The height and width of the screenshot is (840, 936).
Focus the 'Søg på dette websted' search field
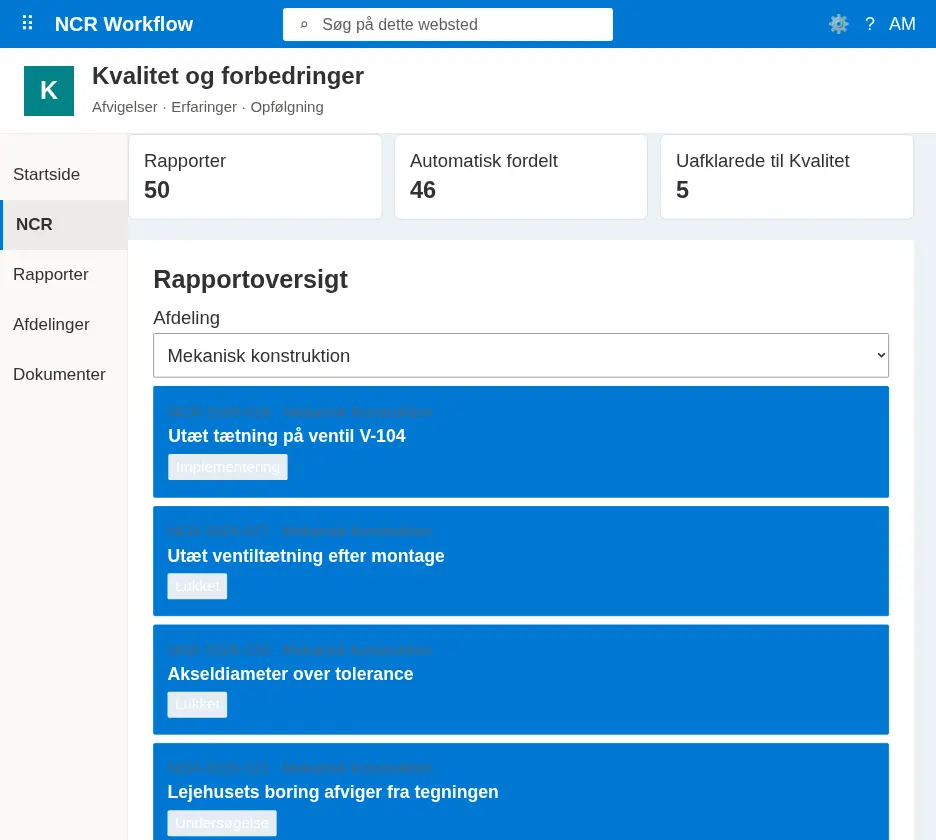point(448,24)
